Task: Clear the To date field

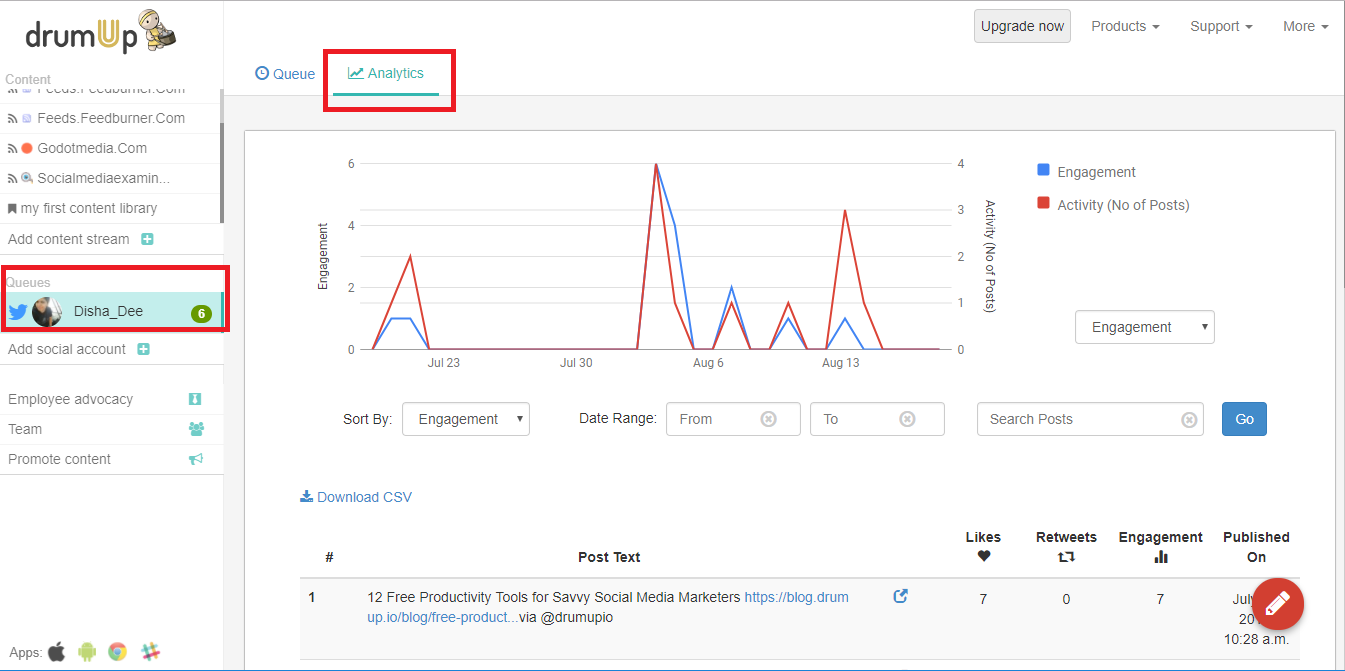Action: [907, 419]
